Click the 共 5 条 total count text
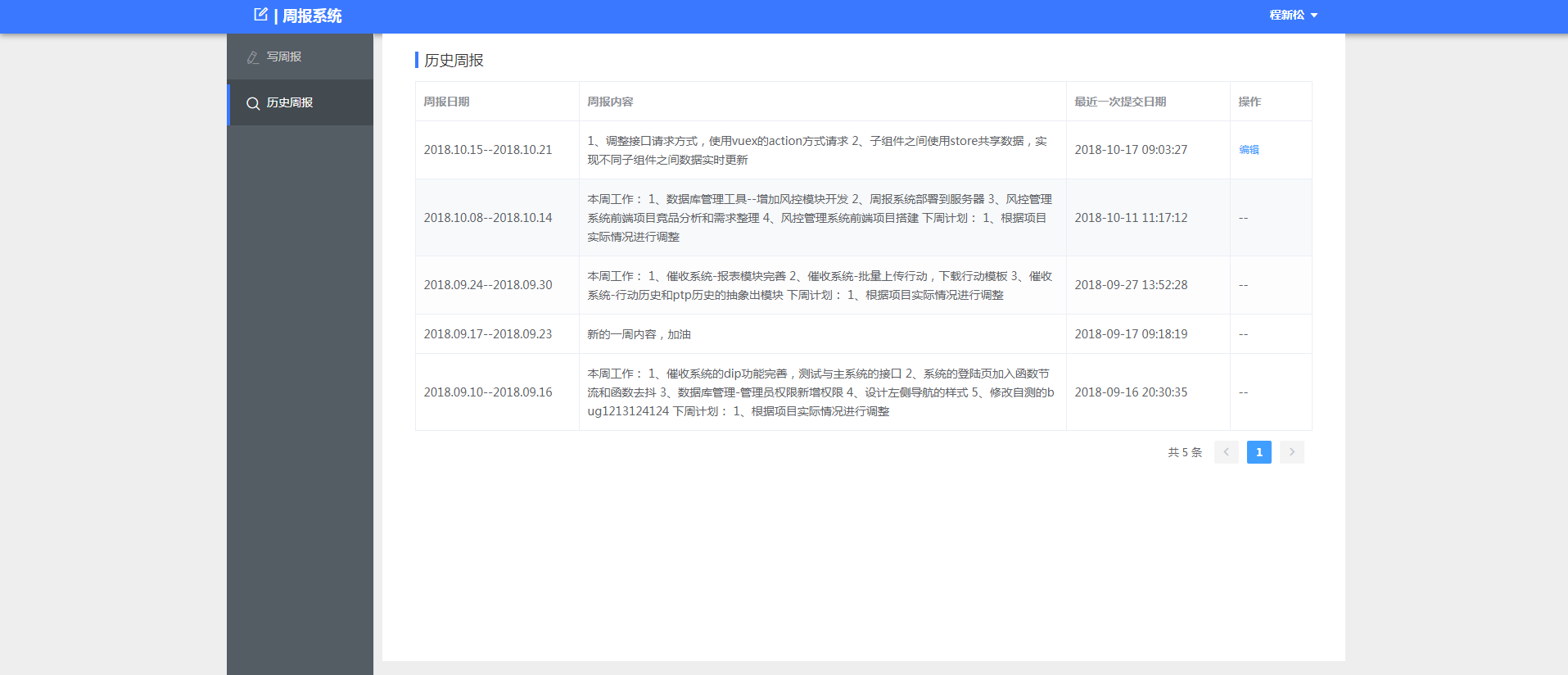1568x675 pixels. tap(1185, 452)
